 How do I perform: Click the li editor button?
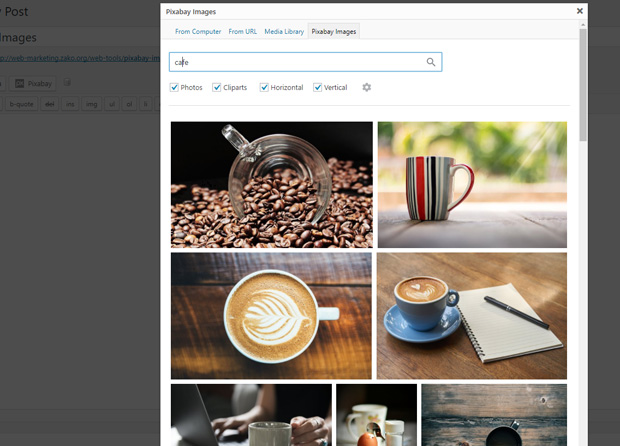click(146, 104)
